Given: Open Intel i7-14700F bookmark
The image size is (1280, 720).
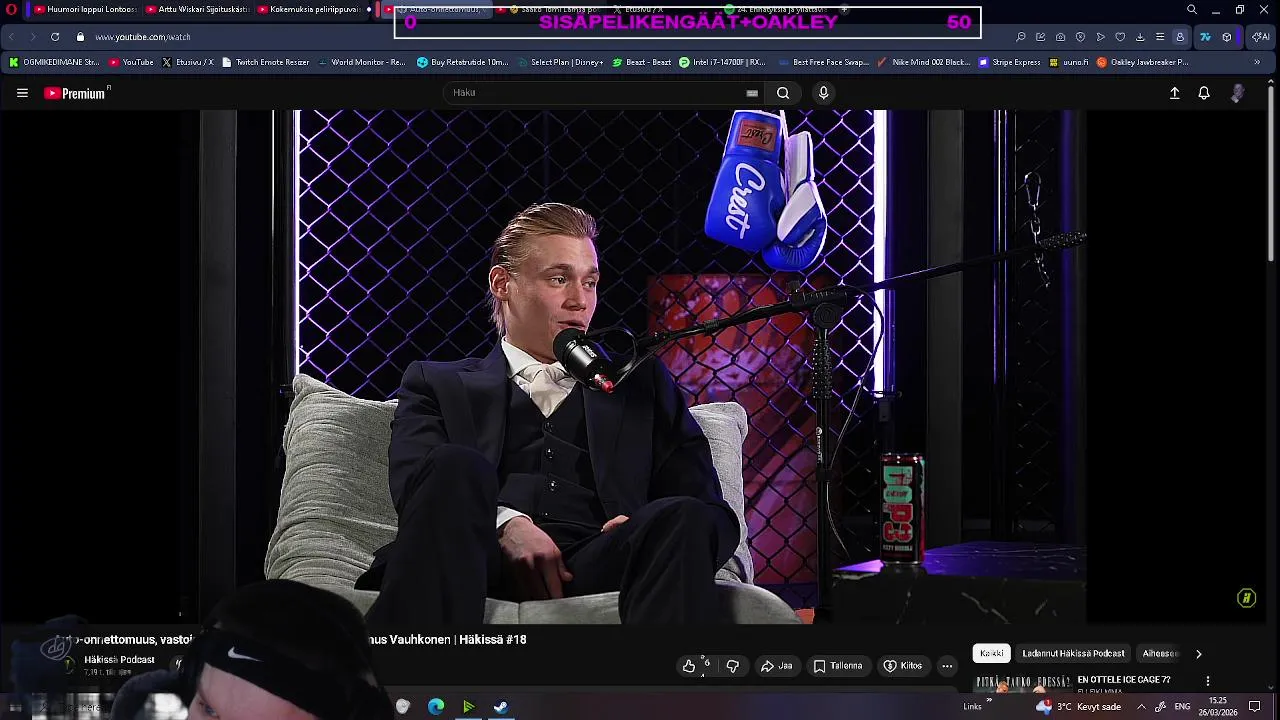Looking at the screenshot, I should pos(722,62).
